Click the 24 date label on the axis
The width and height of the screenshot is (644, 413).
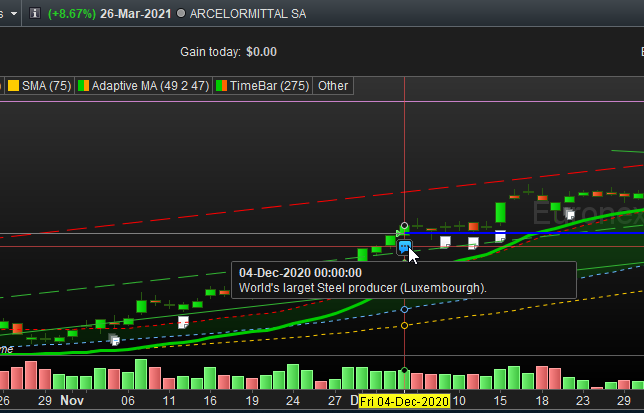point(292,400)
